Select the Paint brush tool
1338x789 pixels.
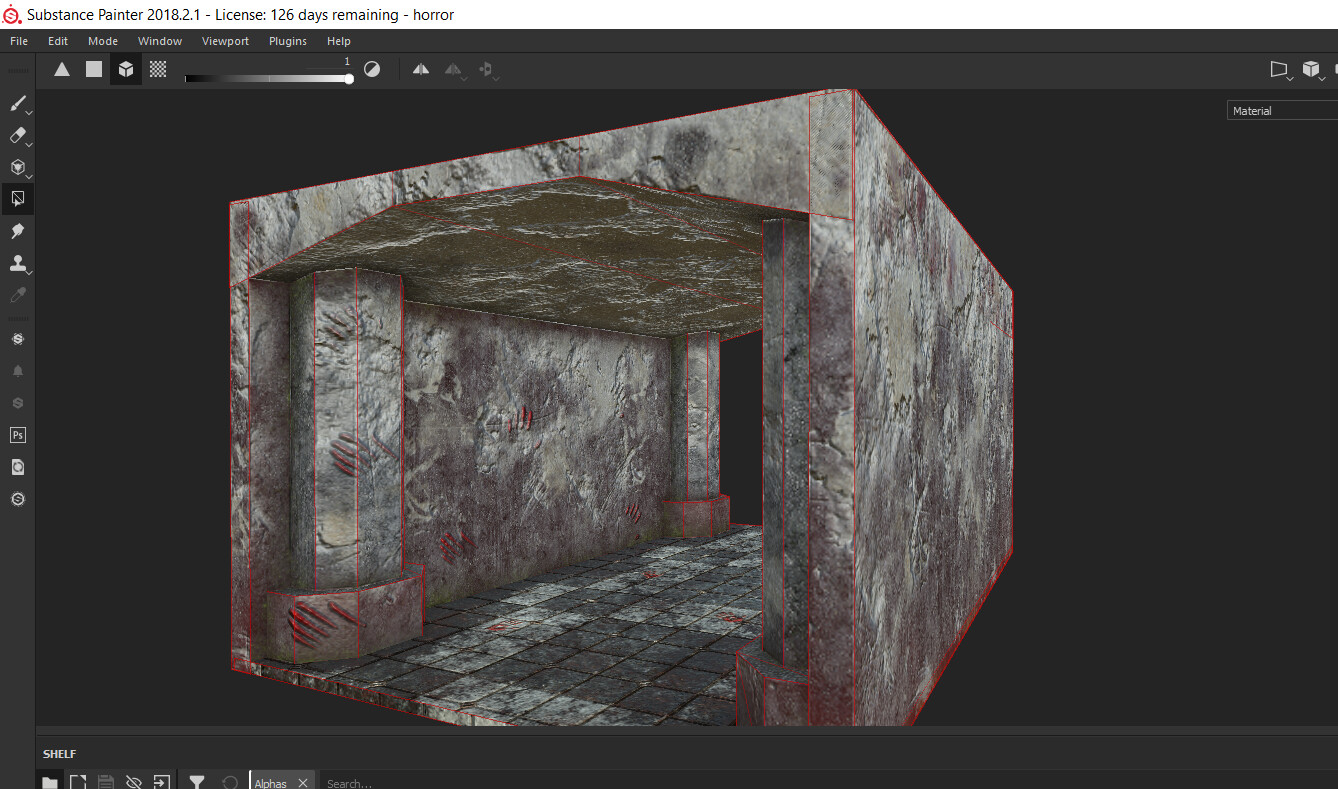17,103
